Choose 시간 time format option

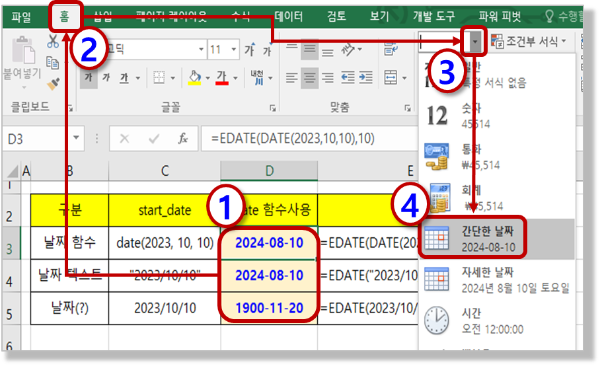pyautogui.click(x=497, y=321)
